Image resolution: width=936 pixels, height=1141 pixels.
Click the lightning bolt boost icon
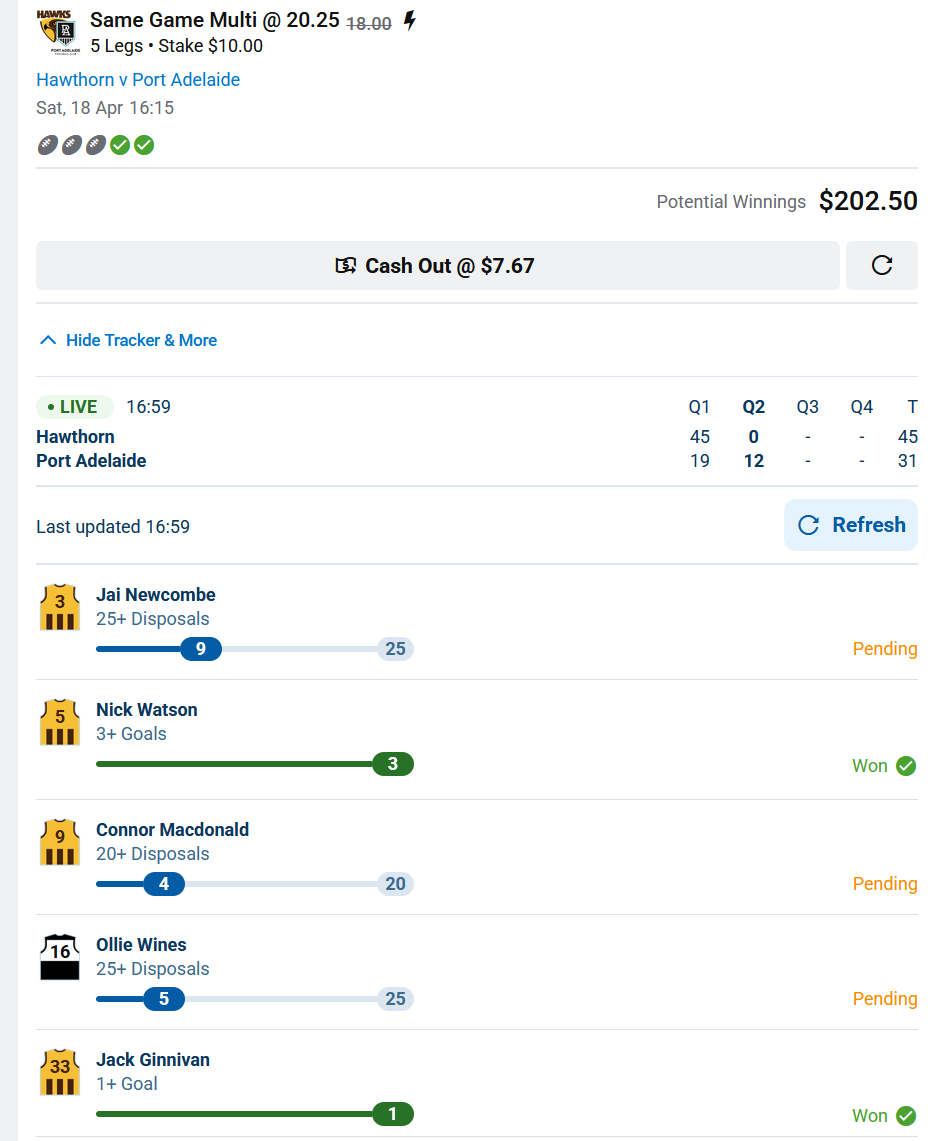(409, 21)
